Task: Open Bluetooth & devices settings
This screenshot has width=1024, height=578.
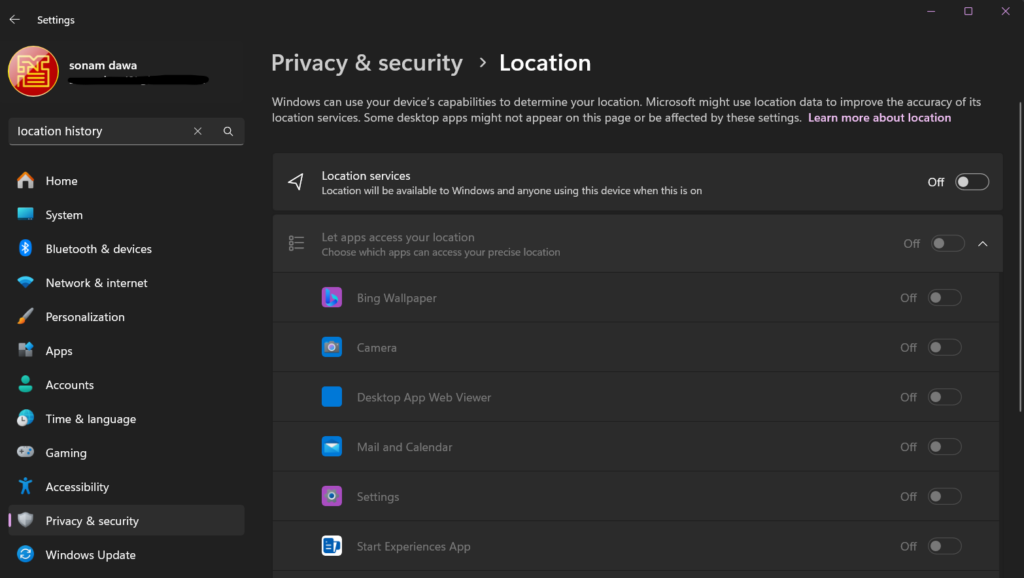Action: [x=98, y=249]
